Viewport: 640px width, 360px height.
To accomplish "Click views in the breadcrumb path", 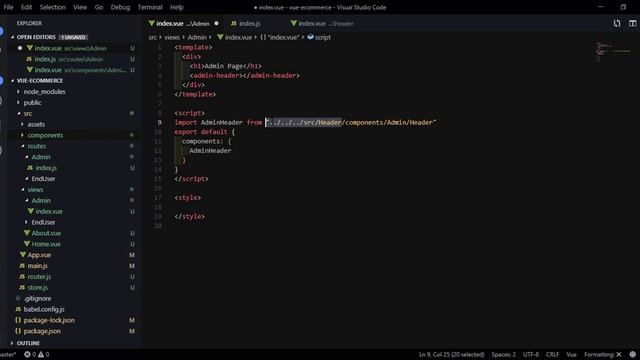I will tap(172, 37).
